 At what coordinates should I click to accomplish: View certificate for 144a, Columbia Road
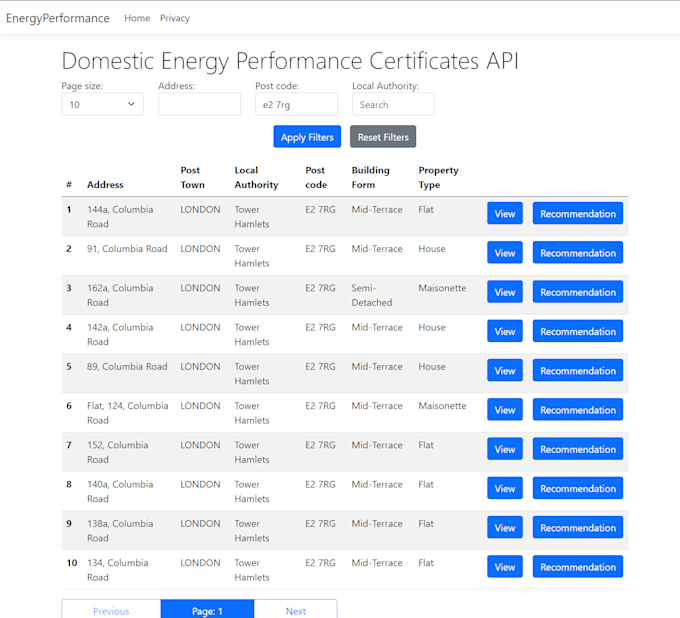(505, 213)
